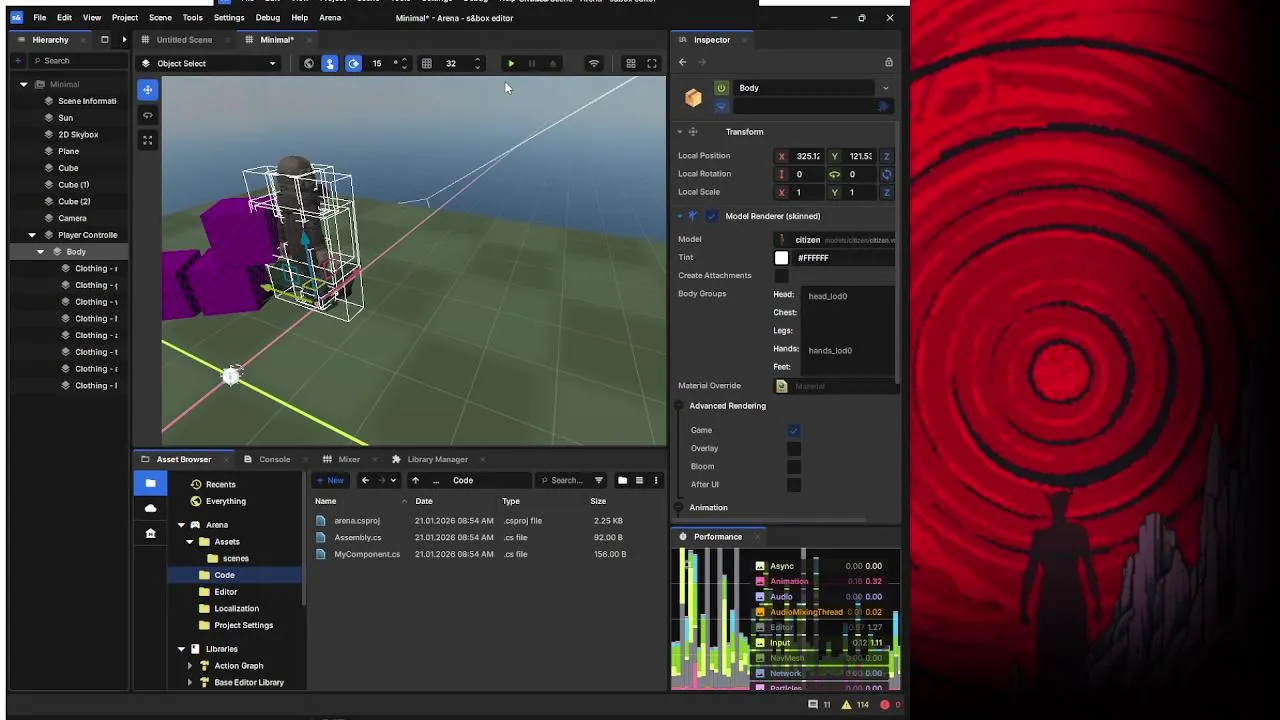Select the Scale gizmo tool
Image resolution: width=1280 pixels, height=720 pixels.
pos(148,140)
